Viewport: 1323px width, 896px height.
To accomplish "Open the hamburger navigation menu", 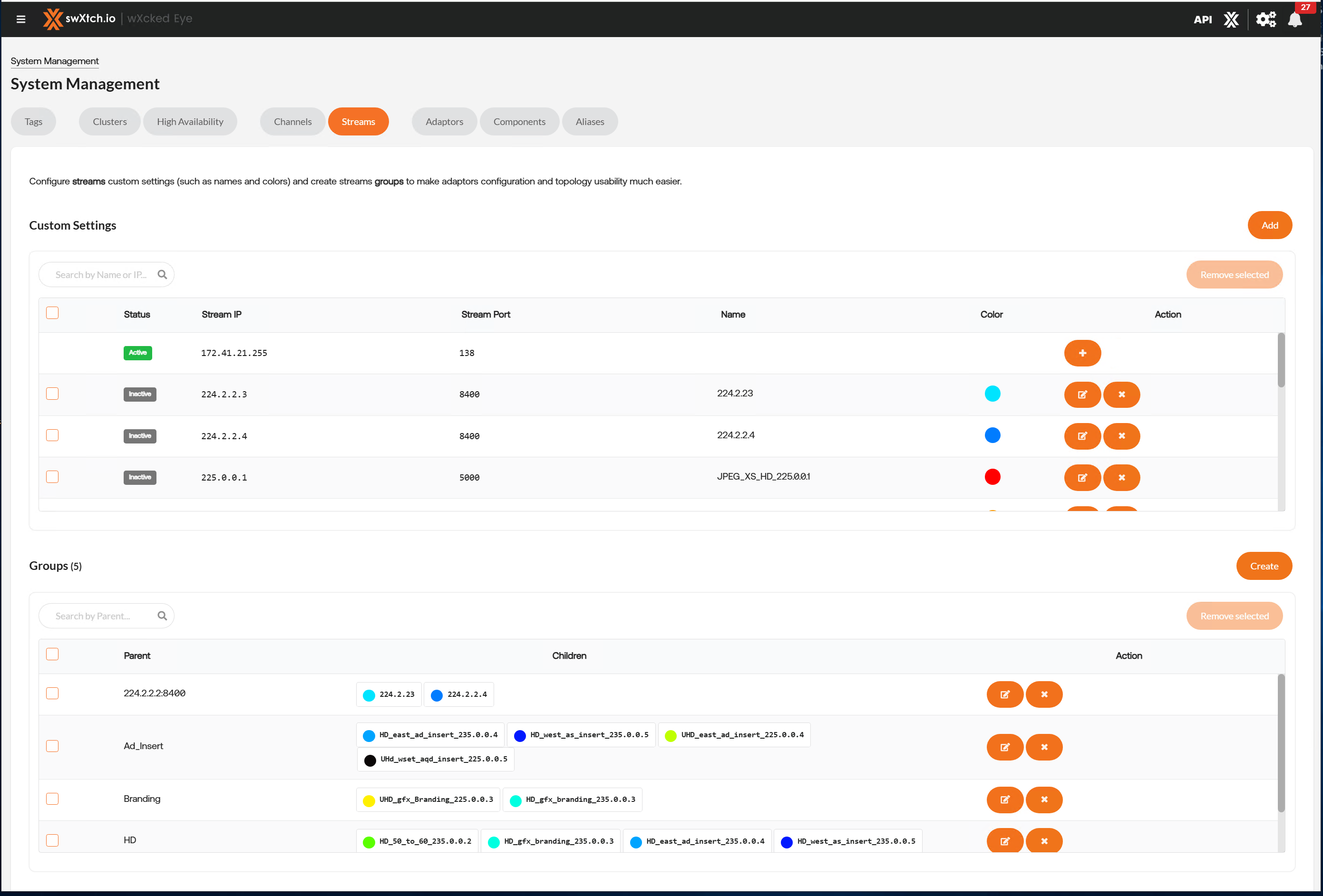I will pos(21,19).
